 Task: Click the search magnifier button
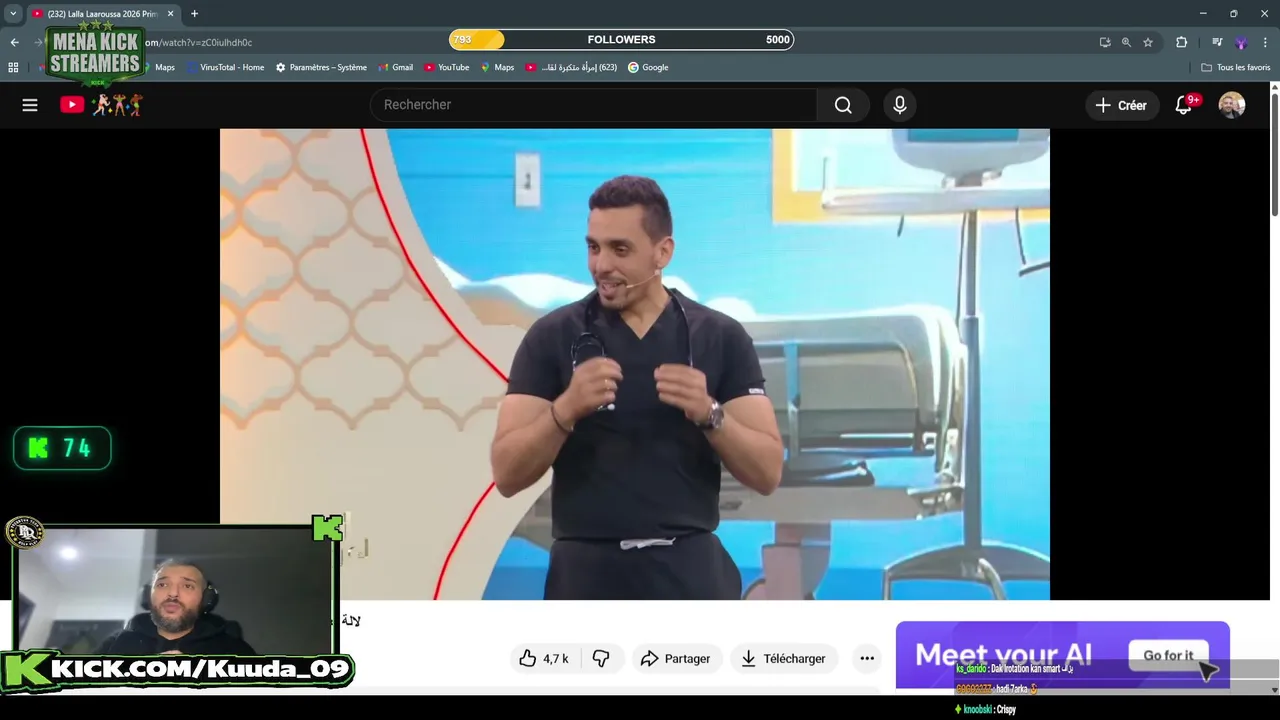point(843,105)
